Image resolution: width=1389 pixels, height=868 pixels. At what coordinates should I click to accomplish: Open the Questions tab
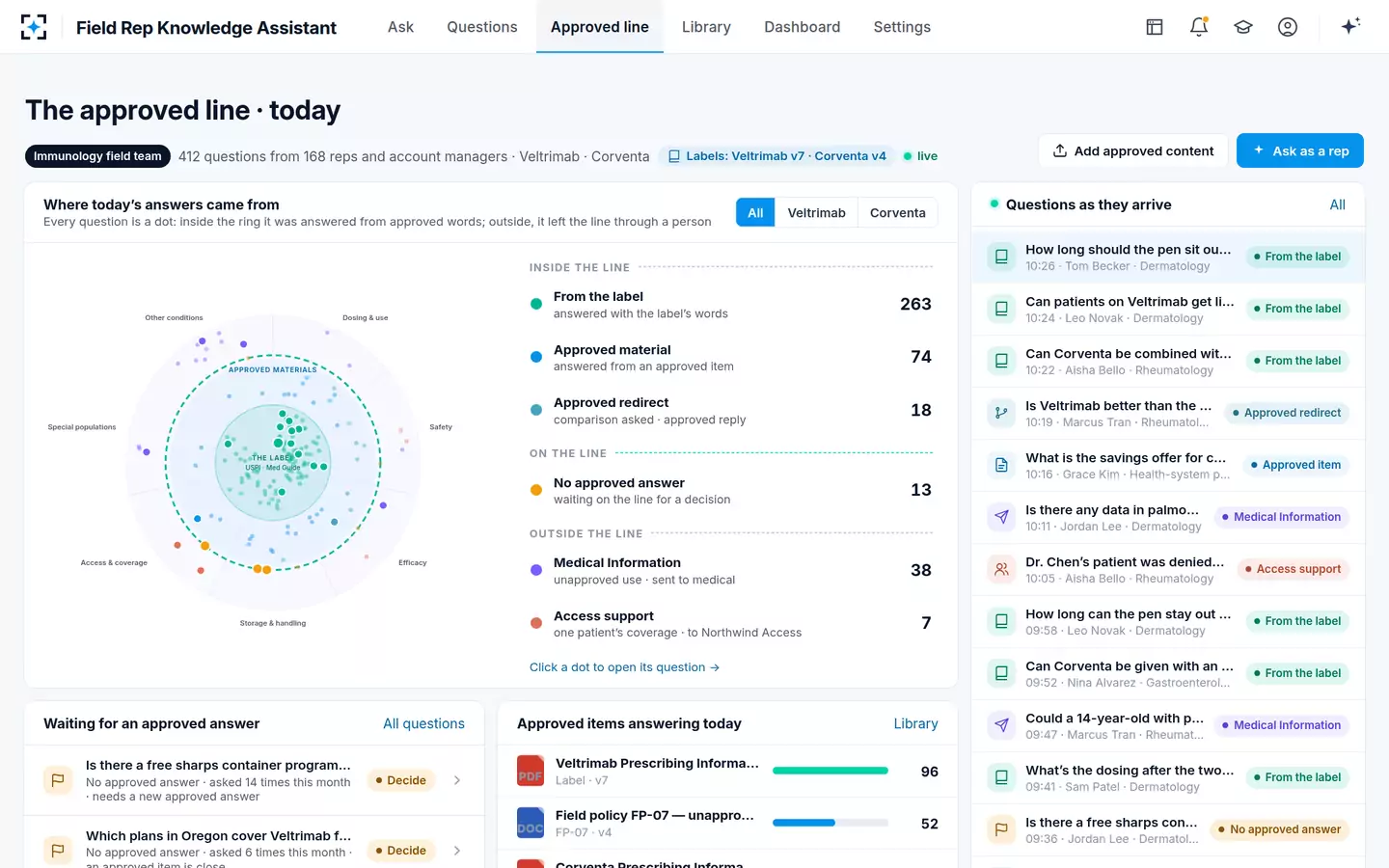[482, 27]
